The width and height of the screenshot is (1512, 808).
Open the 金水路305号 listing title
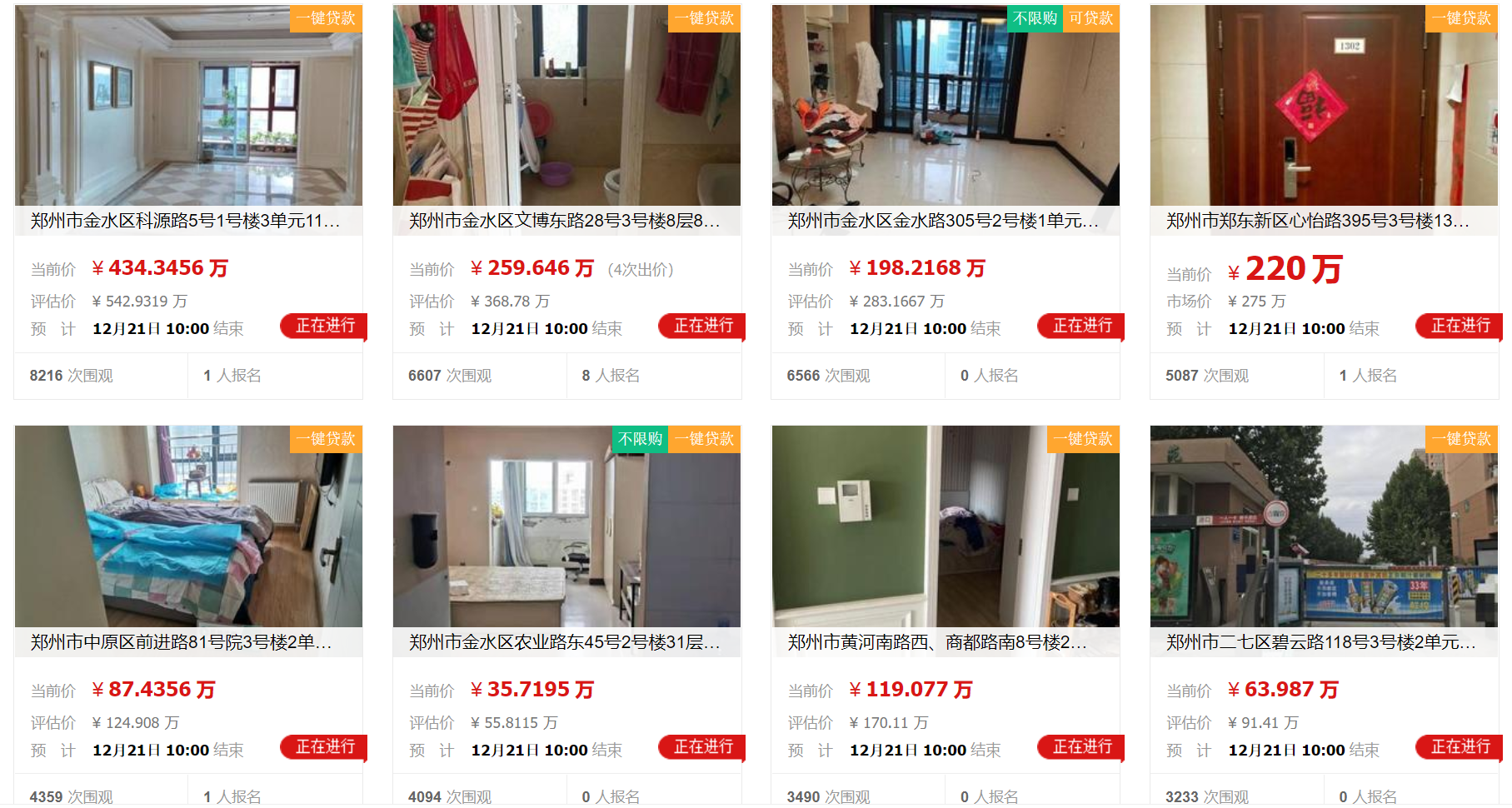click(943, 221)
